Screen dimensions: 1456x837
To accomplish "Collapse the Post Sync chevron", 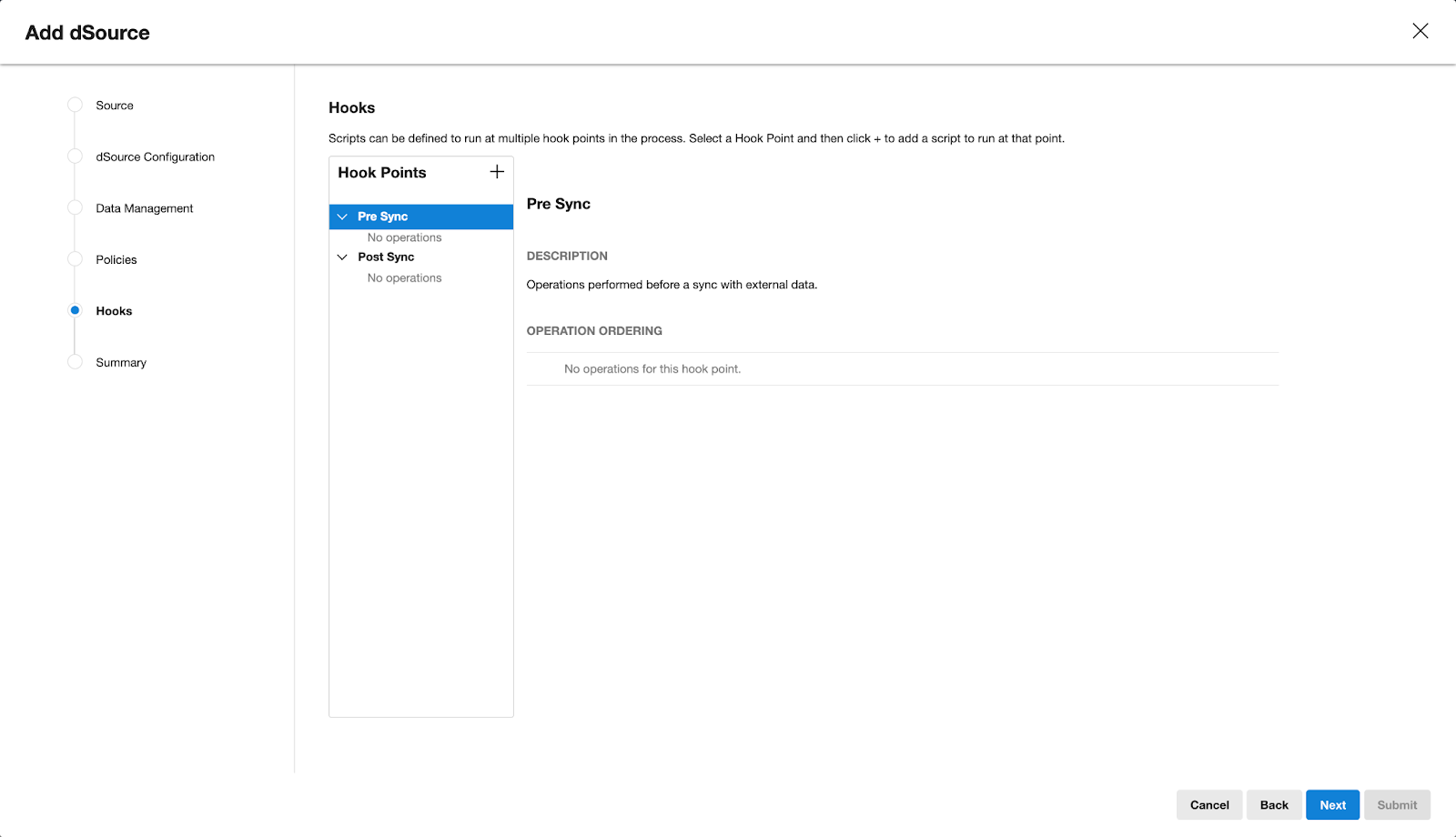I will tap(342, 257).
